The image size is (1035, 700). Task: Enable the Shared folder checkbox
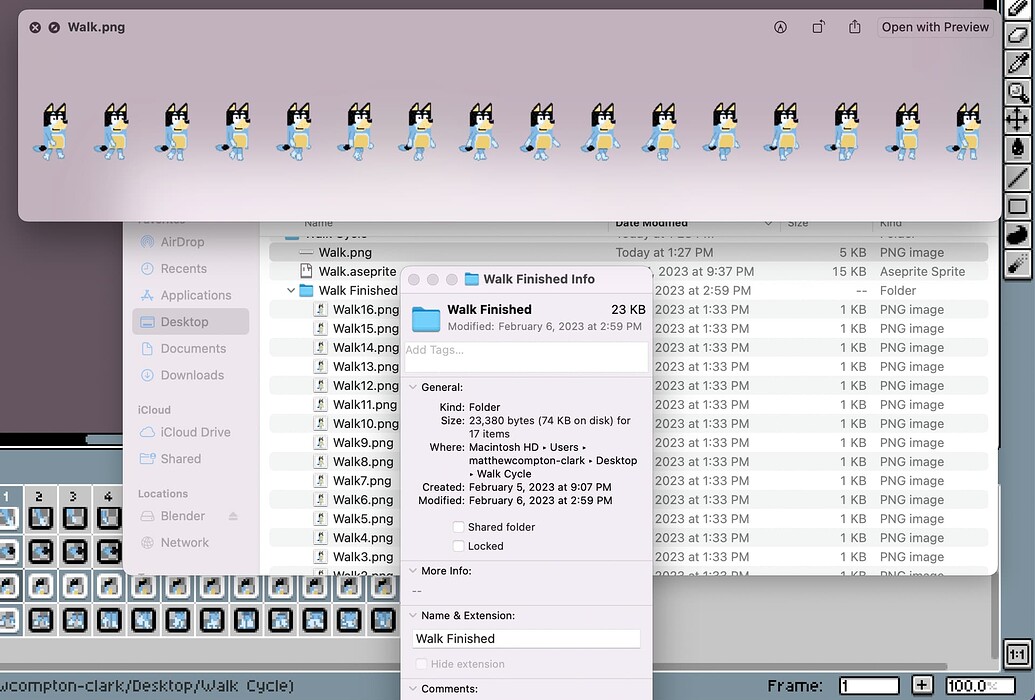(x=458, y=527)
